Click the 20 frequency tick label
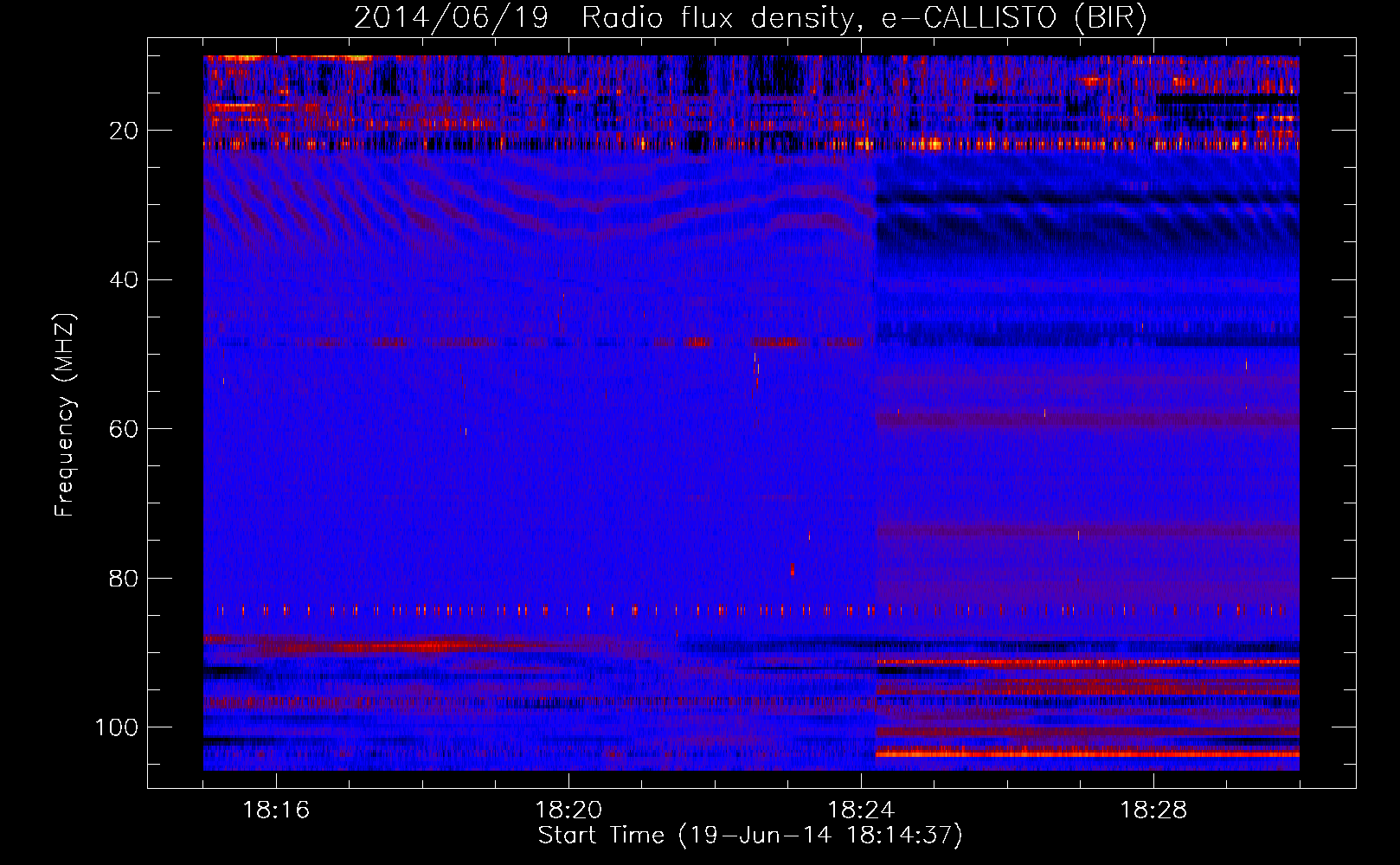Viewport: 1400px width, 865px height. click(124, 131)
